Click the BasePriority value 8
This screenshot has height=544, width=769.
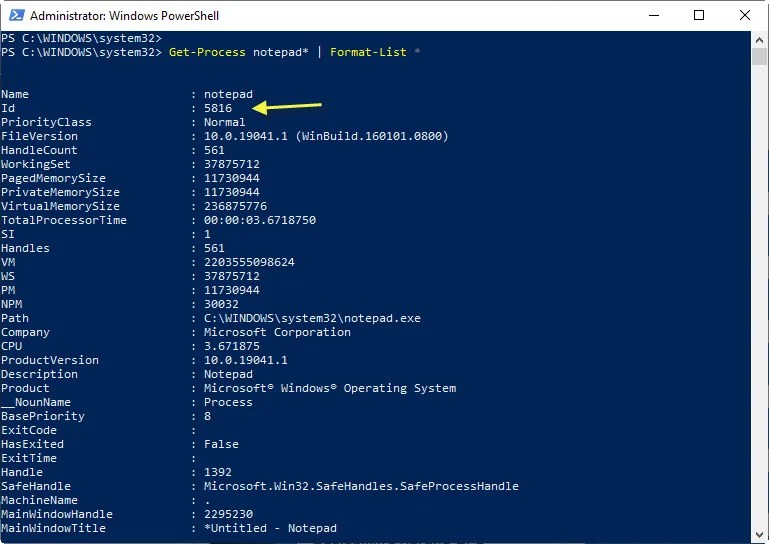(207, 416)
